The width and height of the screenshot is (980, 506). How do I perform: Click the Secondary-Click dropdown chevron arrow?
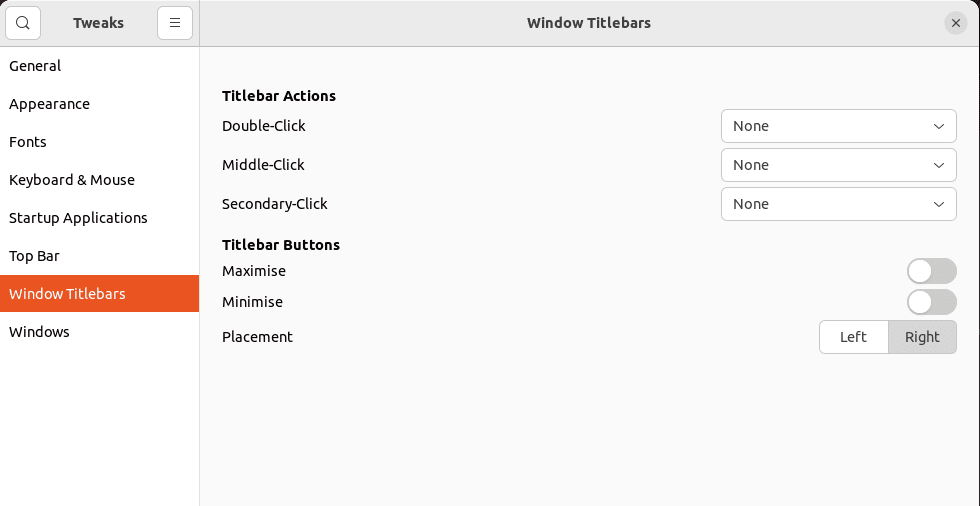[x=939, y=204]
